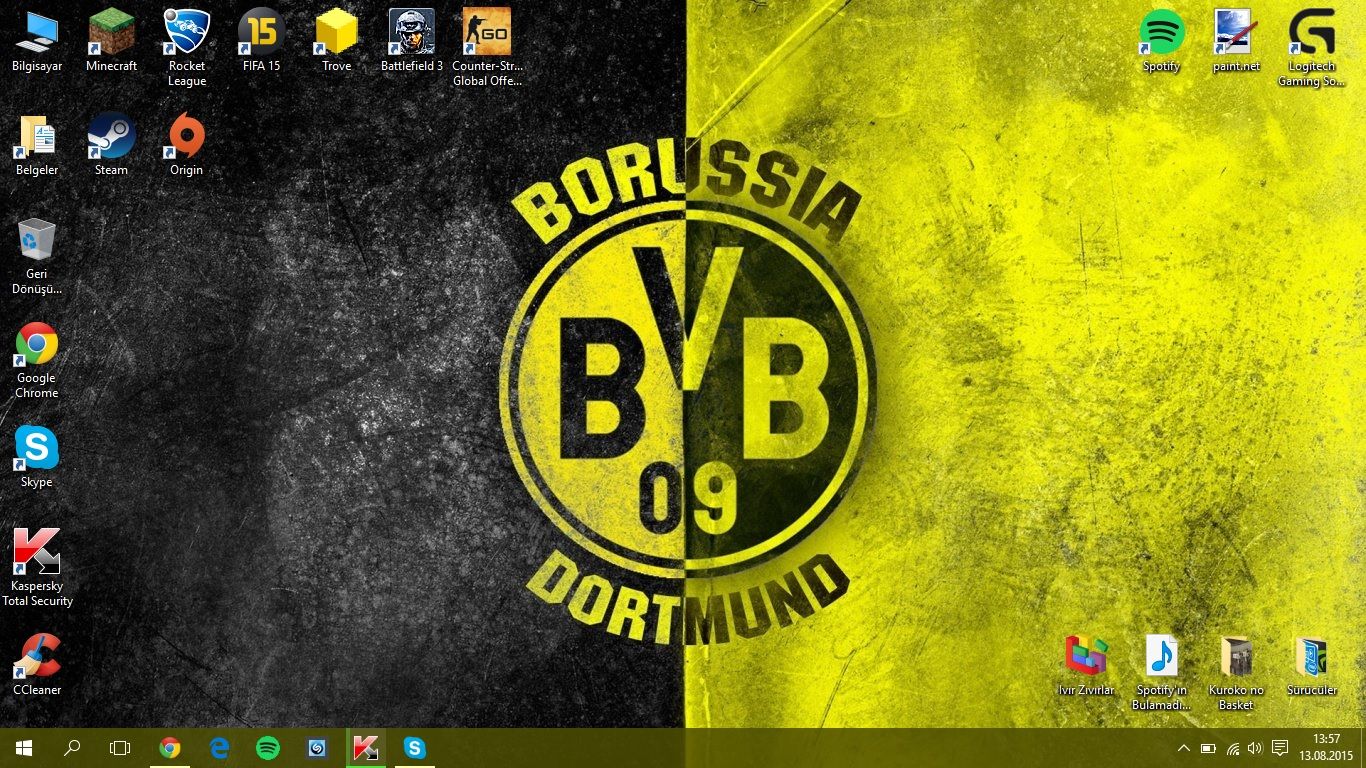Open Spotify from the taskbar

[268, 748]
